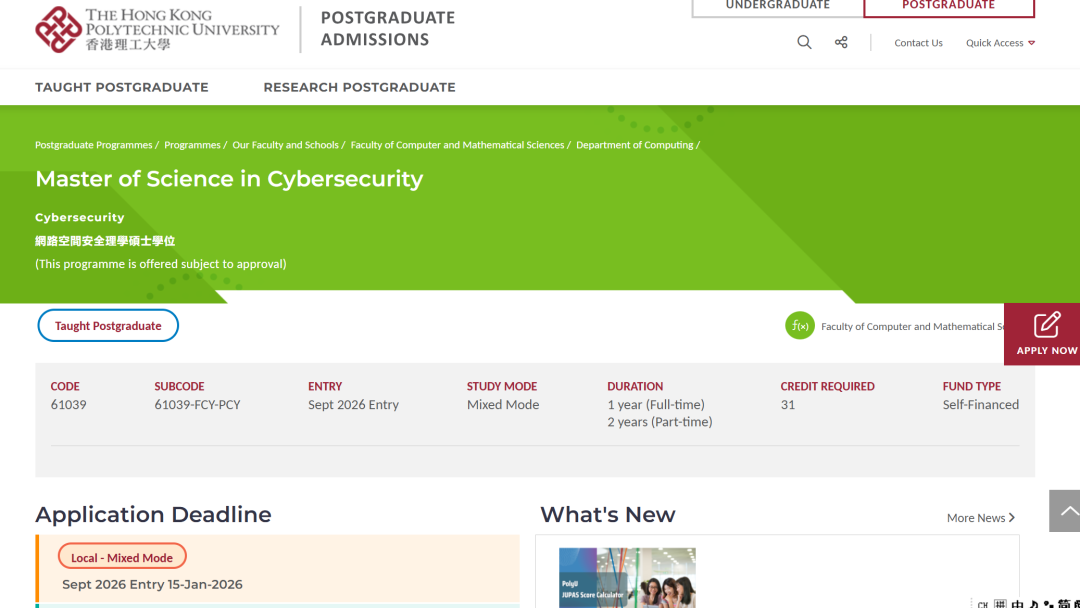Viewport: 1080px width, 608px height.
Task: Click the Apply Now pencil icon
Action: click(x=1046, y=325)
